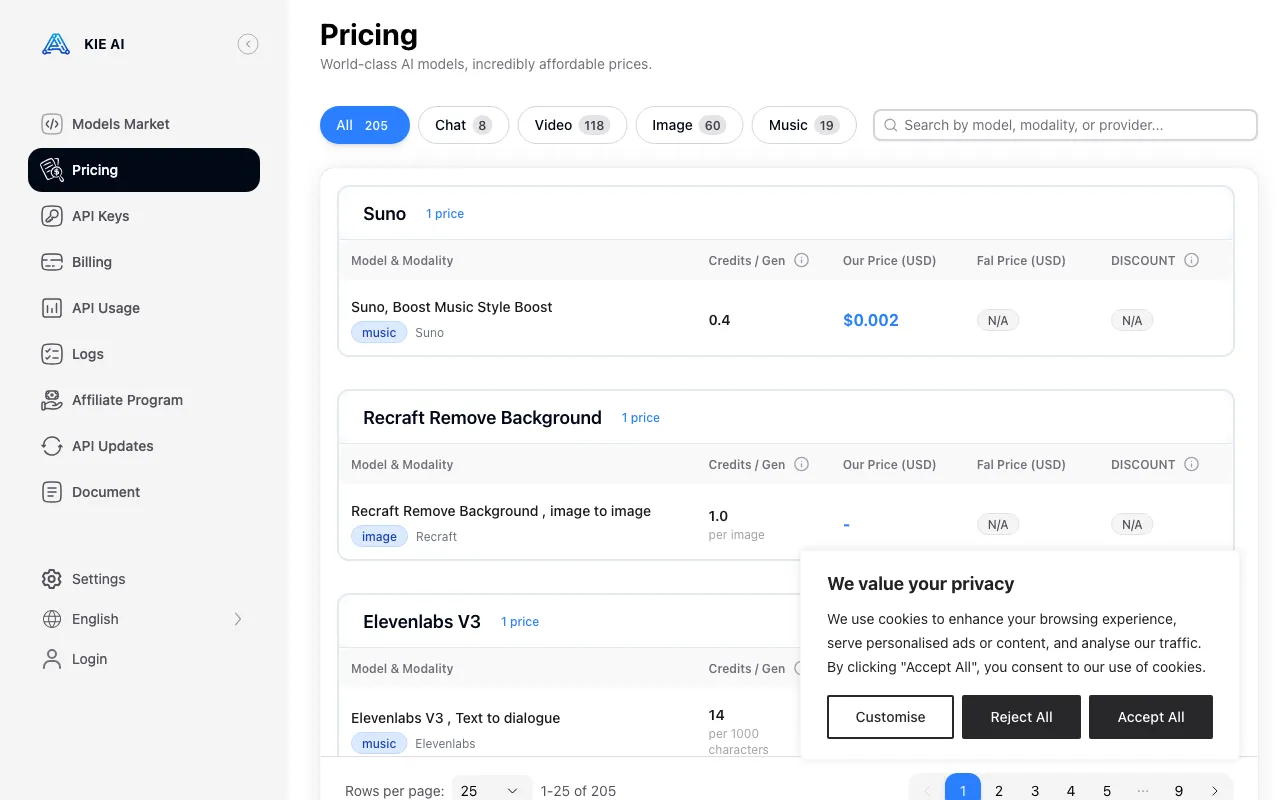Viewport: 1280px width, 800px height.
Task: Open the Affiliate Program page
Action: coord(144,400)
